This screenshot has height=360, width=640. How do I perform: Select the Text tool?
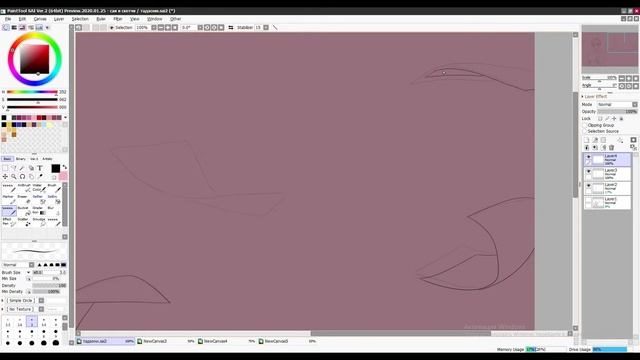40,168
